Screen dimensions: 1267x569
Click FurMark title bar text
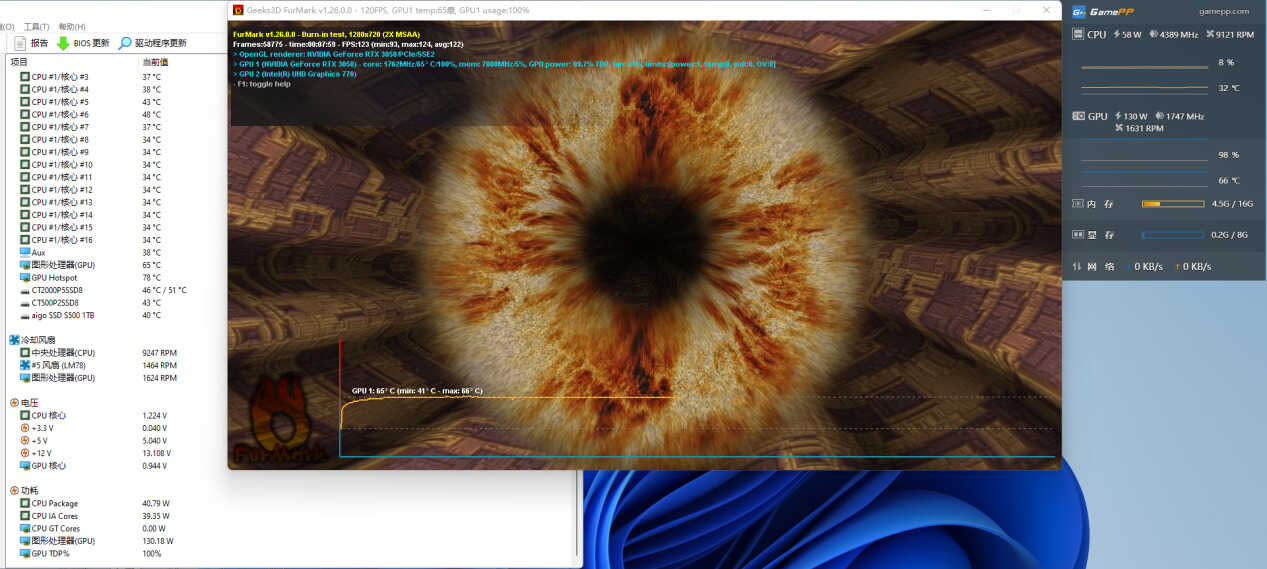pyautogui.click(x=388, y=10)
